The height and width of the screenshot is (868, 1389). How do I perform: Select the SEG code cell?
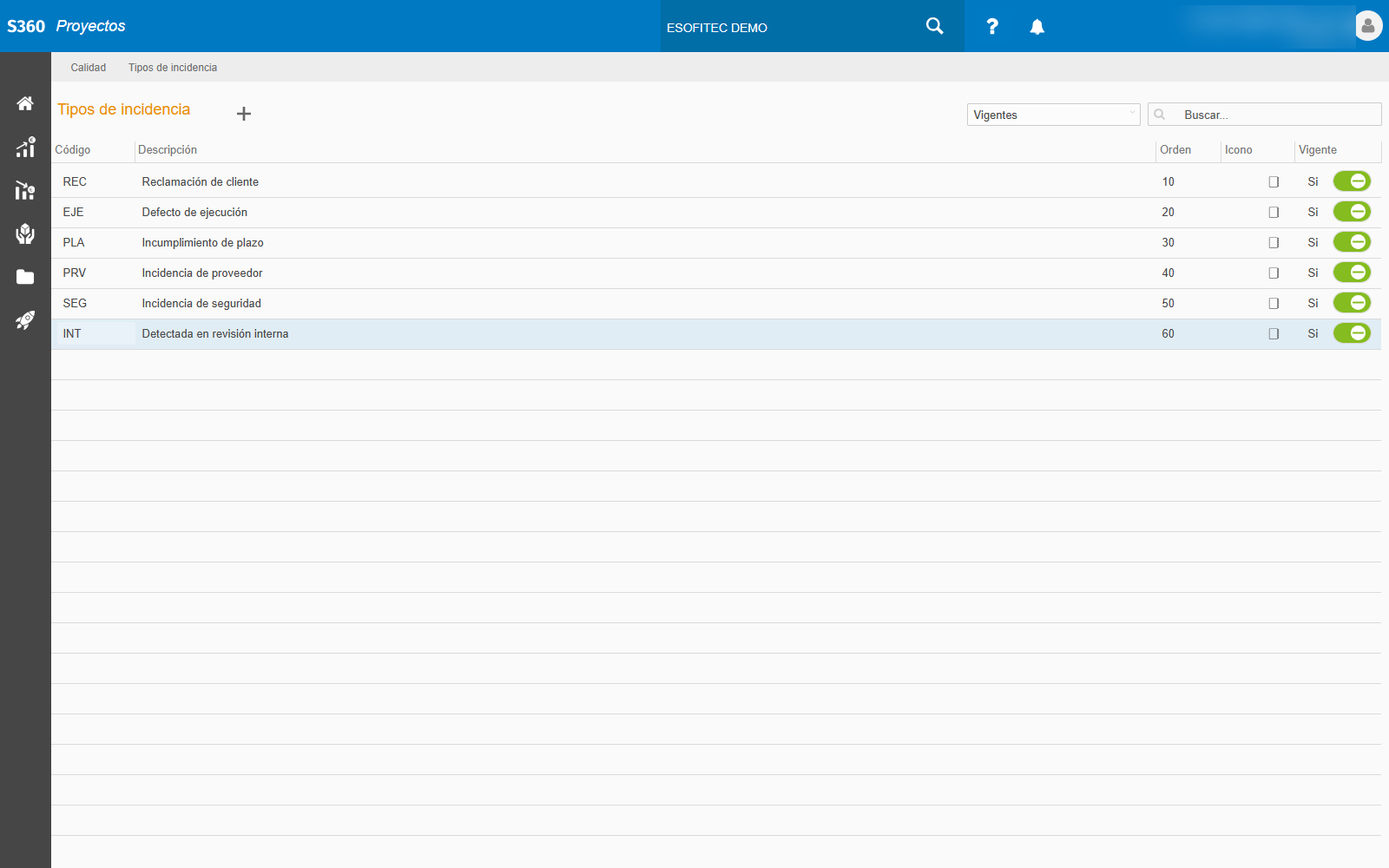point(75,303)
